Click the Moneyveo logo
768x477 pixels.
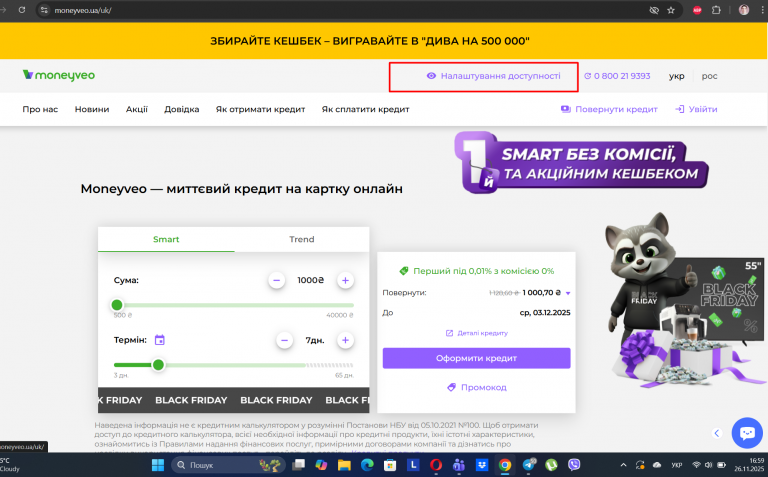click(x=59, y=75)
